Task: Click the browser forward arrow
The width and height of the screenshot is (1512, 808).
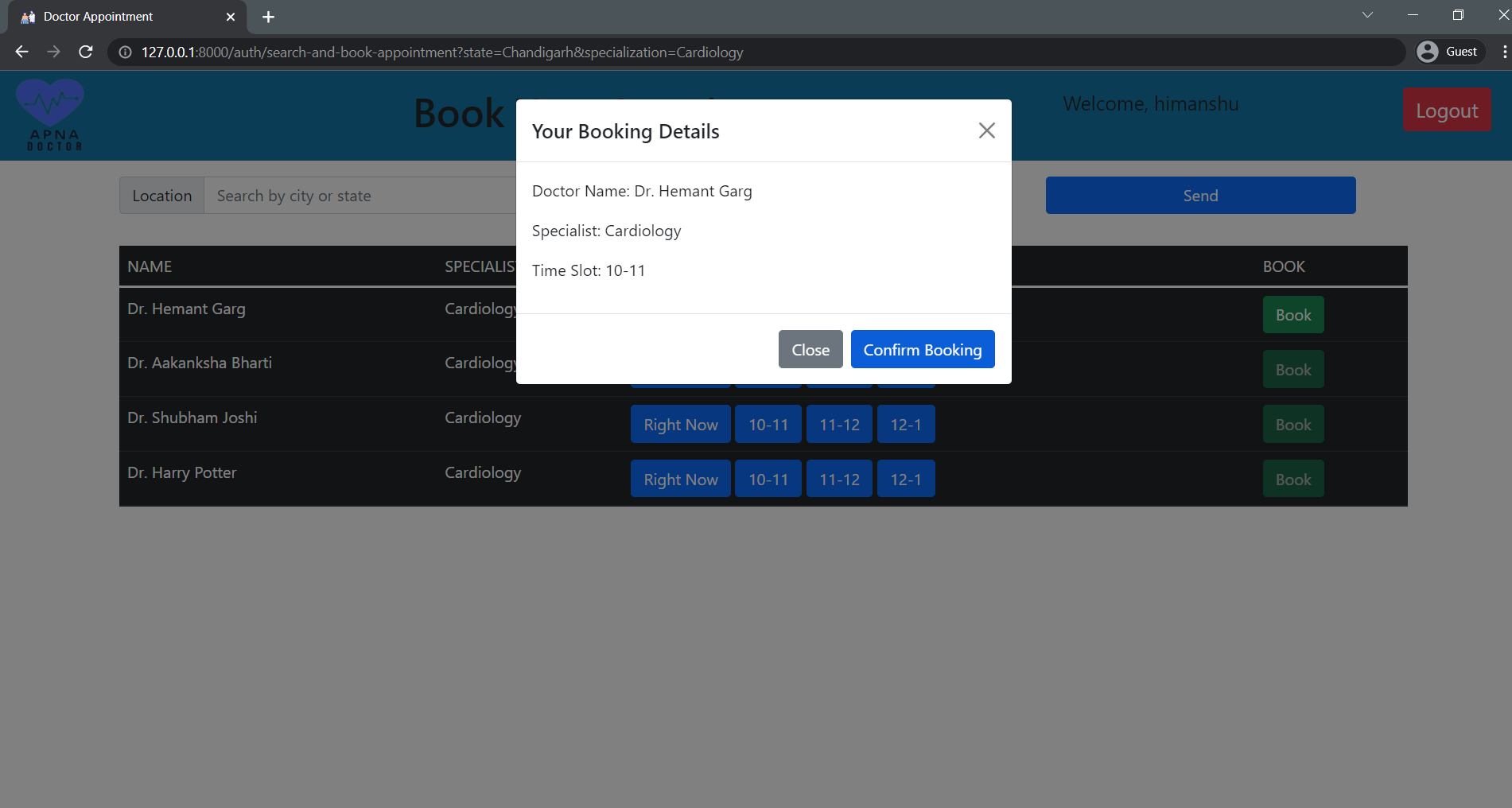Action: pyautogui.click(x=53, y=52)
